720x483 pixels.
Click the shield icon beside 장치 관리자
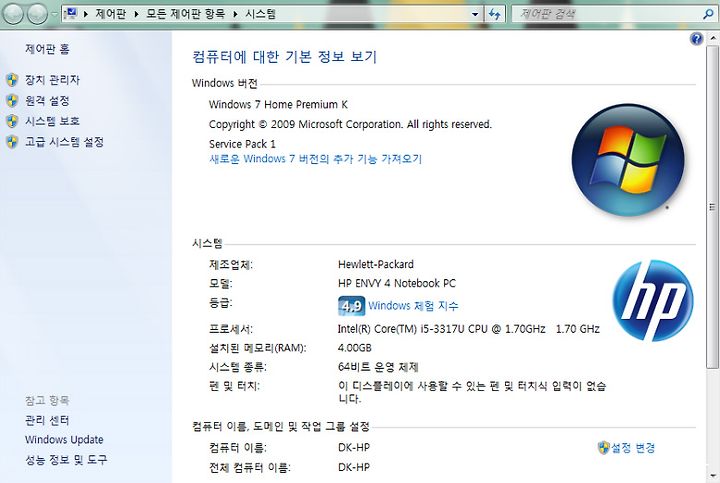12,80
